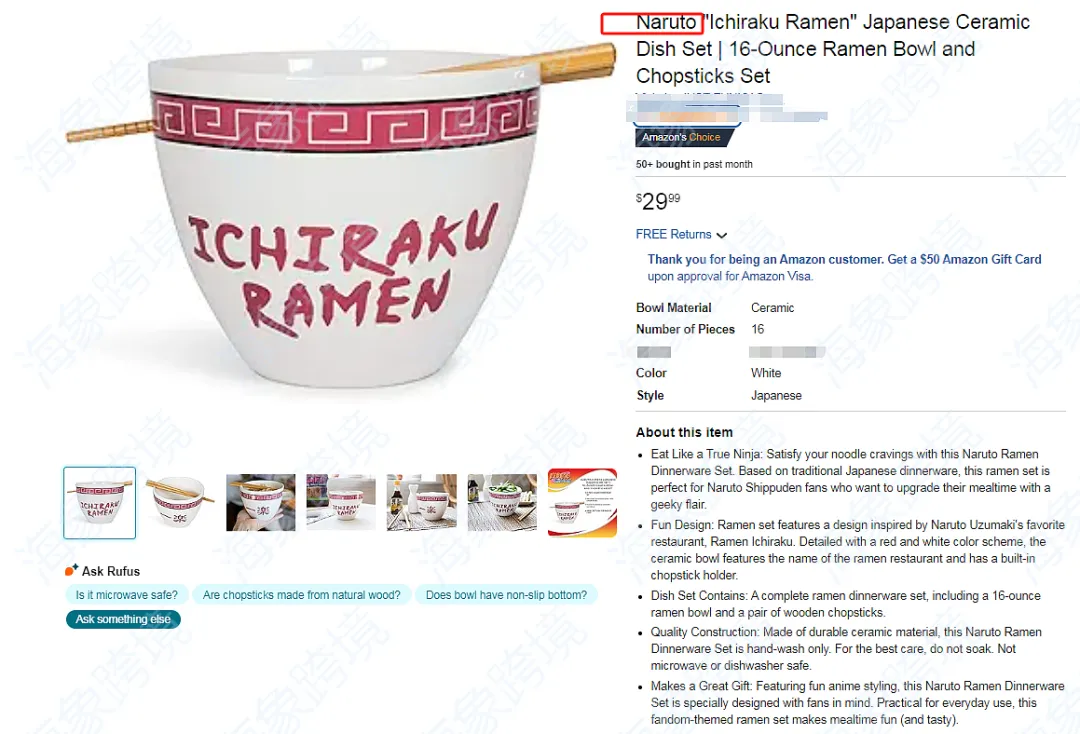The image size is (1080, 734).
Task: Open fifth thumbnail with sauce bottle scene
Action: tap(422, 503)
